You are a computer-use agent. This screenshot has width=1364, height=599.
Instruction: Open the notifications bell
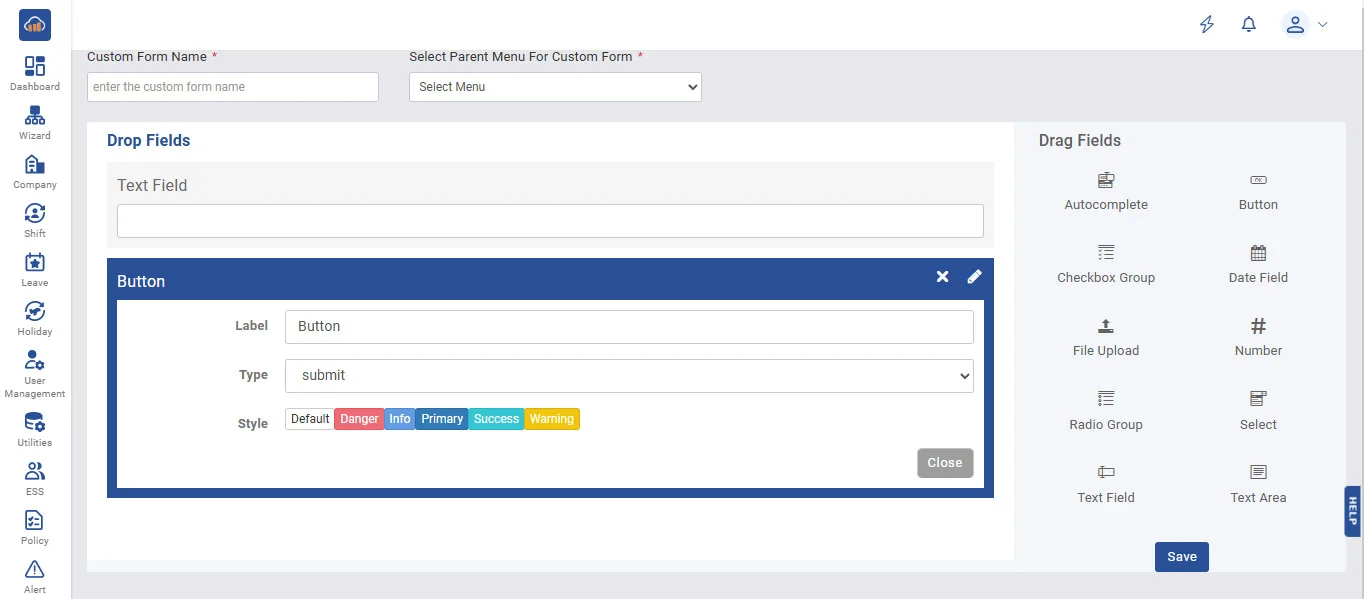pos(1248,25)
